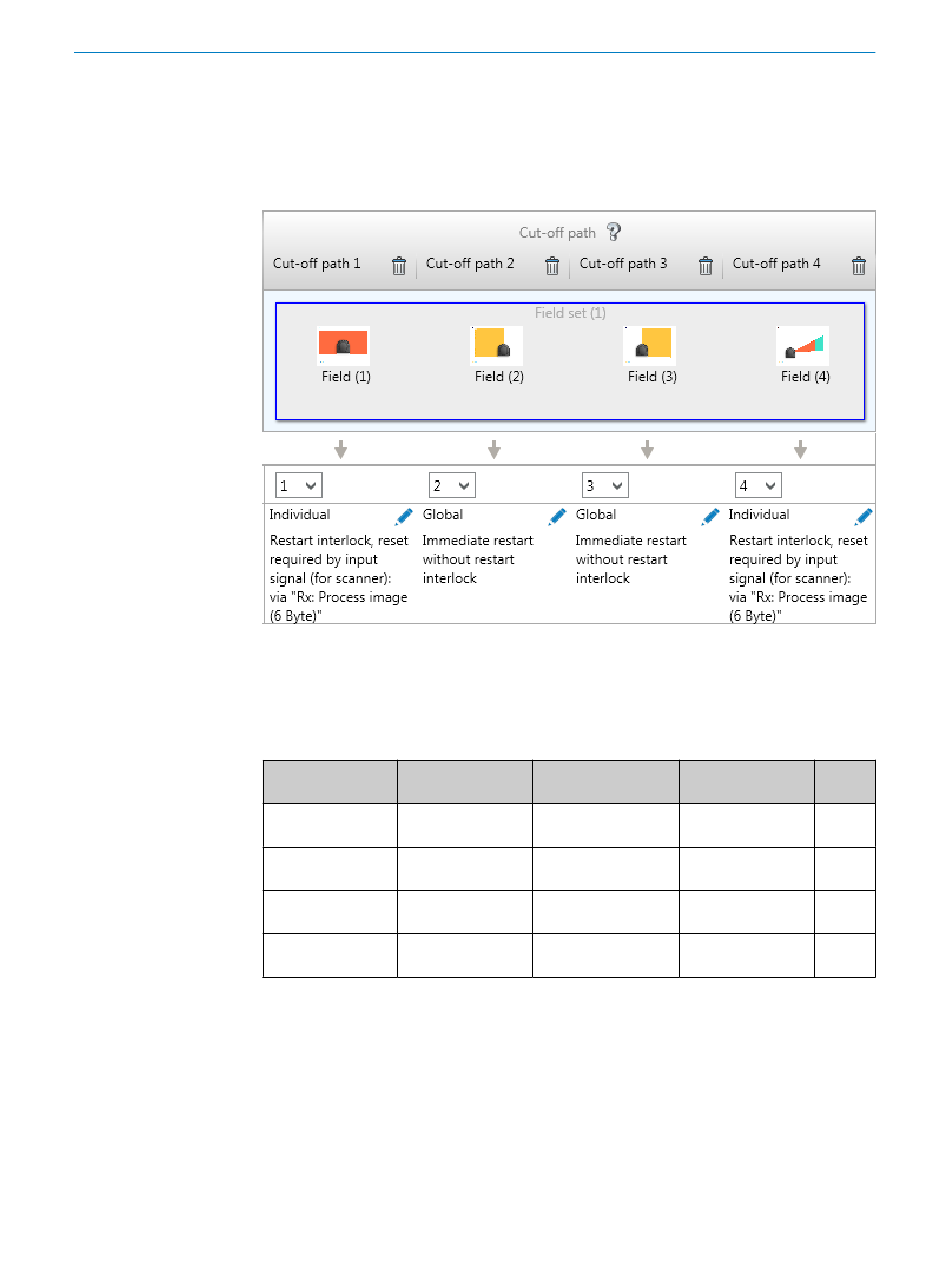Image resolution: width=950 pixels, height=1277 pixels.
Task: Edit the second column Global setting pencil icon
Action: coord(557,516)
